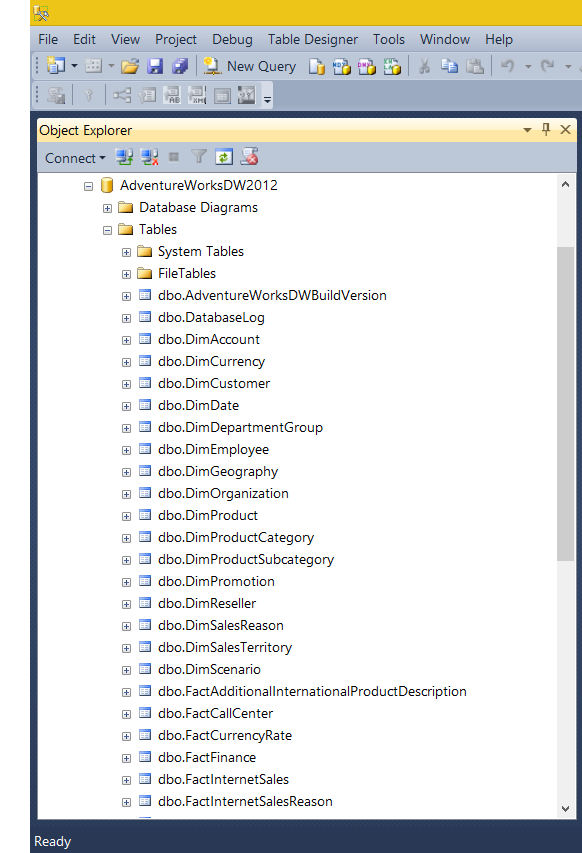Open the Project menu
The height and width of the screenshot is (853, 582).
pos(176,40)
